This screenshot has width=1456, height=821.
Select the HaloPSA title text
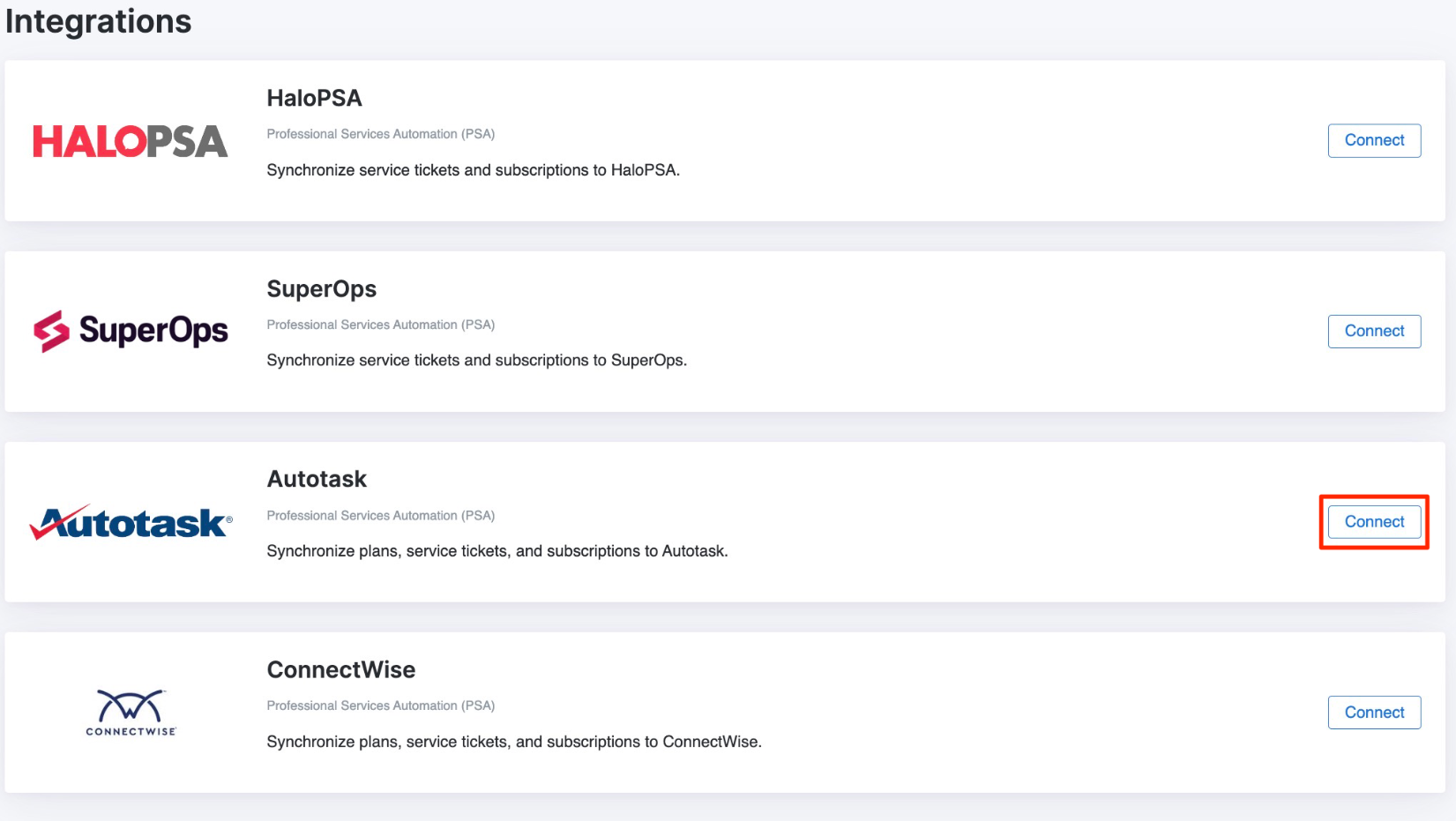click(x=314, y=98)
